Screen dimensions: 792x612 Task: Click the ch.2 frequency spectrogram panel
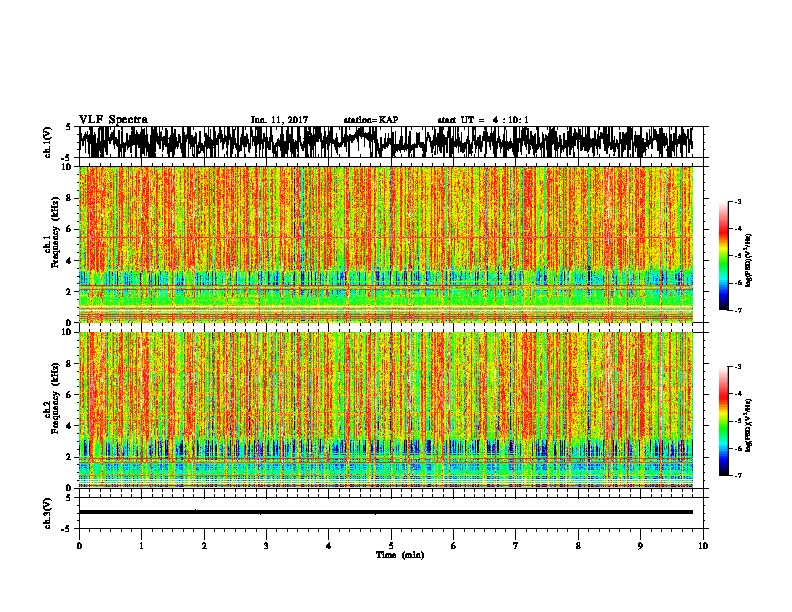[386, 410]
